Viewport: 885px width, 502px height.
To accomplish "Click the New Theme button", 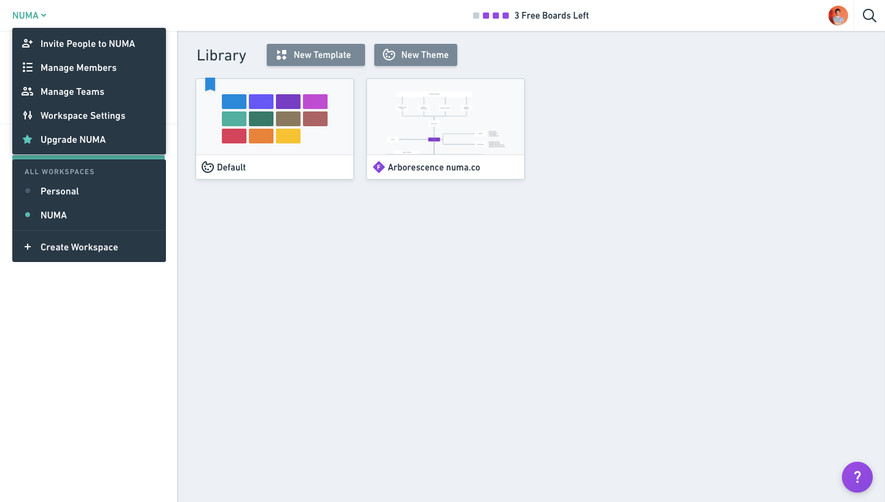I will [x=415, y=55].
